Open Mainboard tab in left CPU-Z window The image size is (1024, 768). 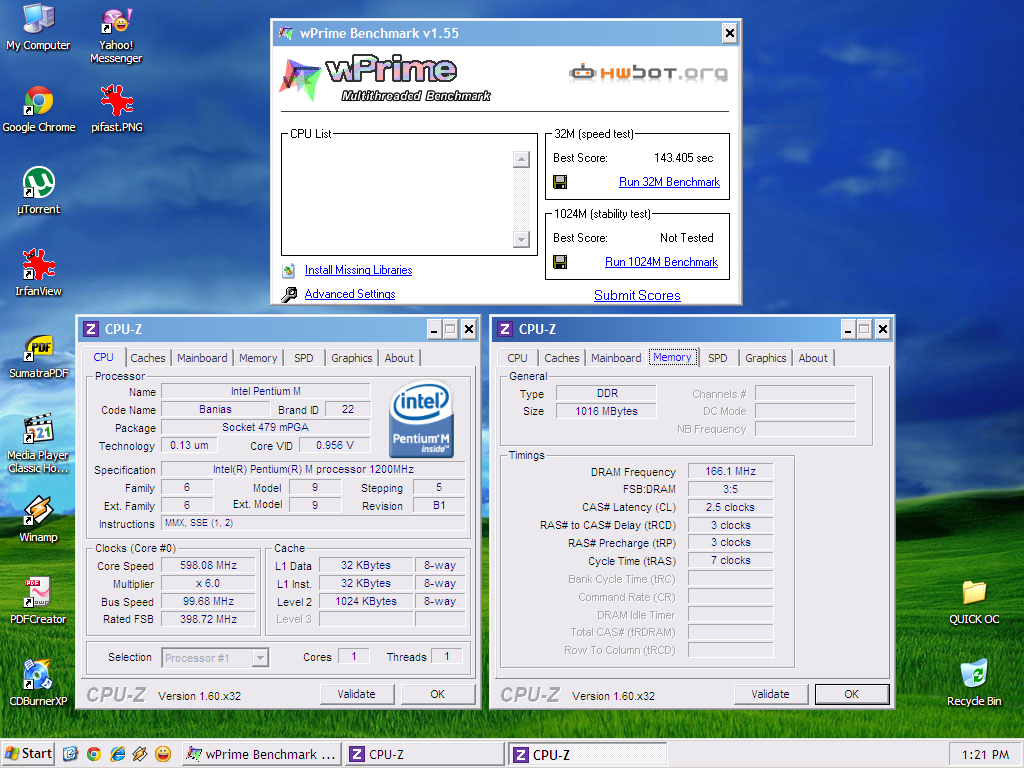[202, 358]
